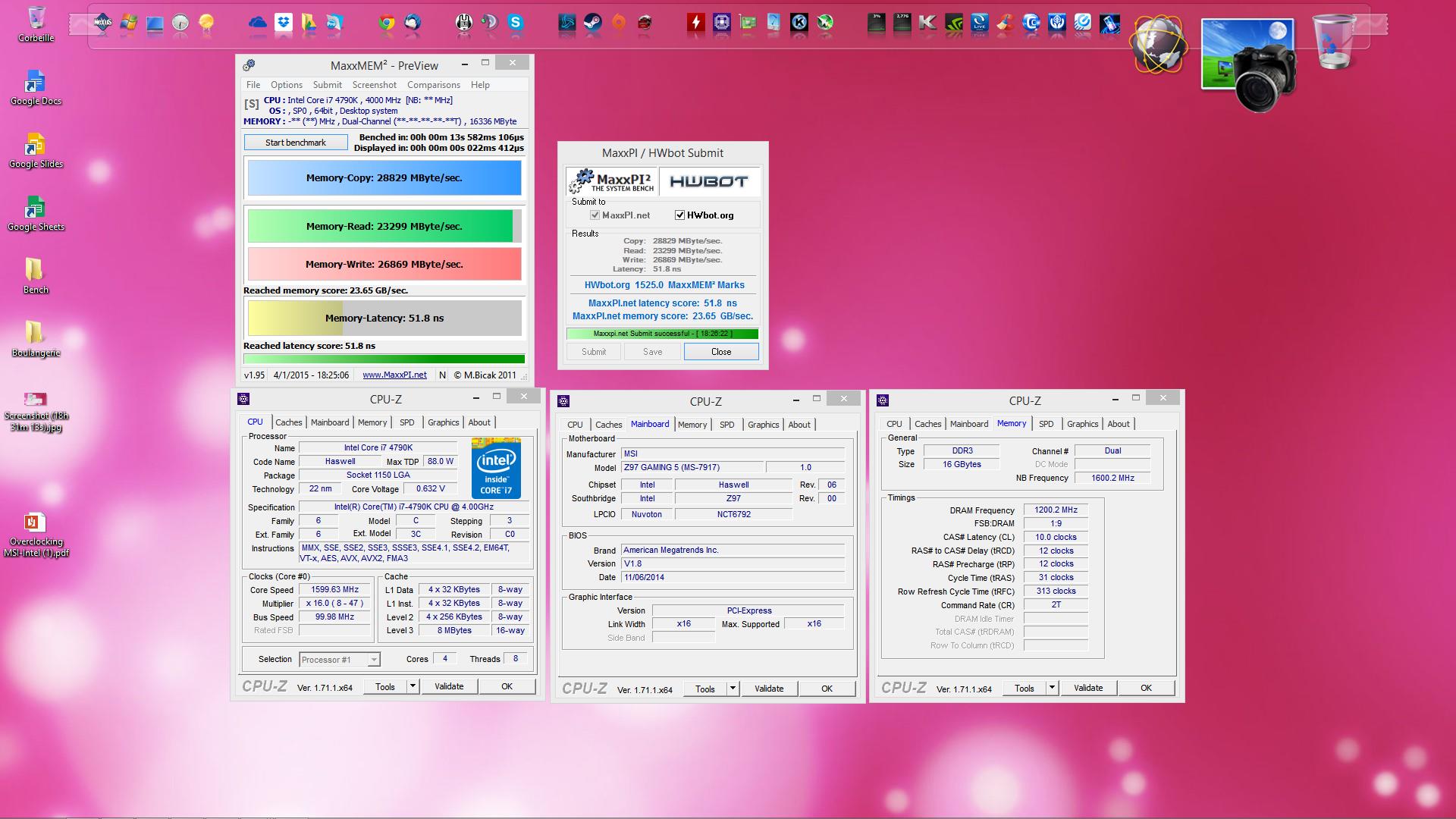Open Google Drive from the dock

[x=309, y=23]
